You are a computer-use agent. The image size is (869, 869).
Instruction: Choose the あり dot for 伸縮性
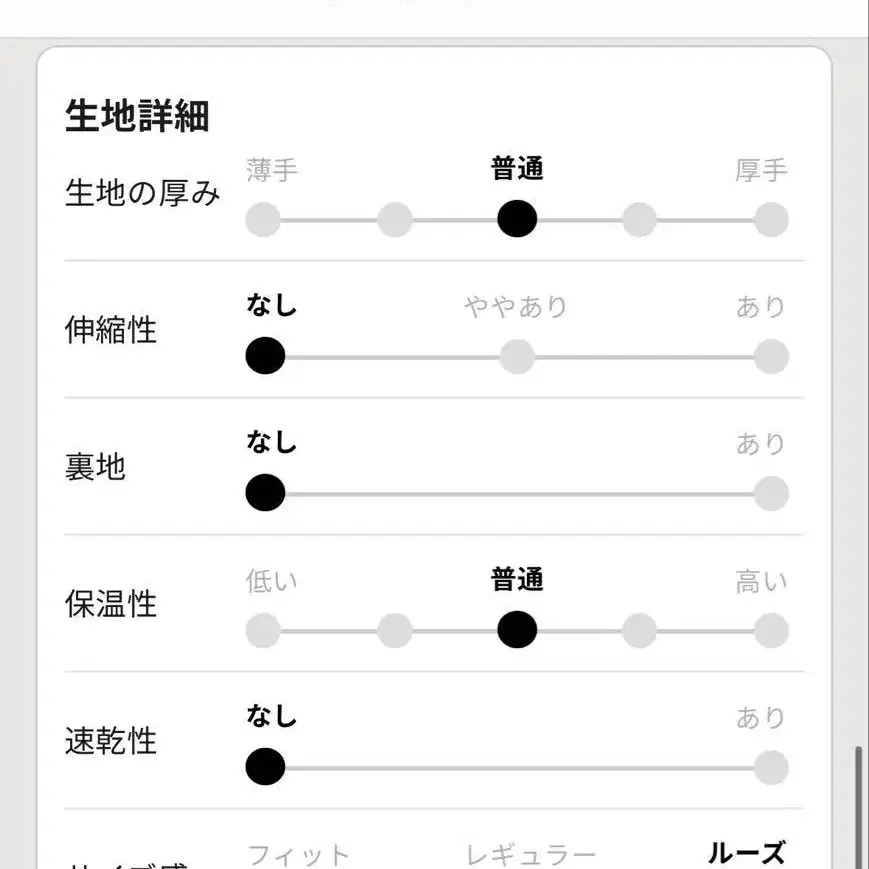coord(771,356)
